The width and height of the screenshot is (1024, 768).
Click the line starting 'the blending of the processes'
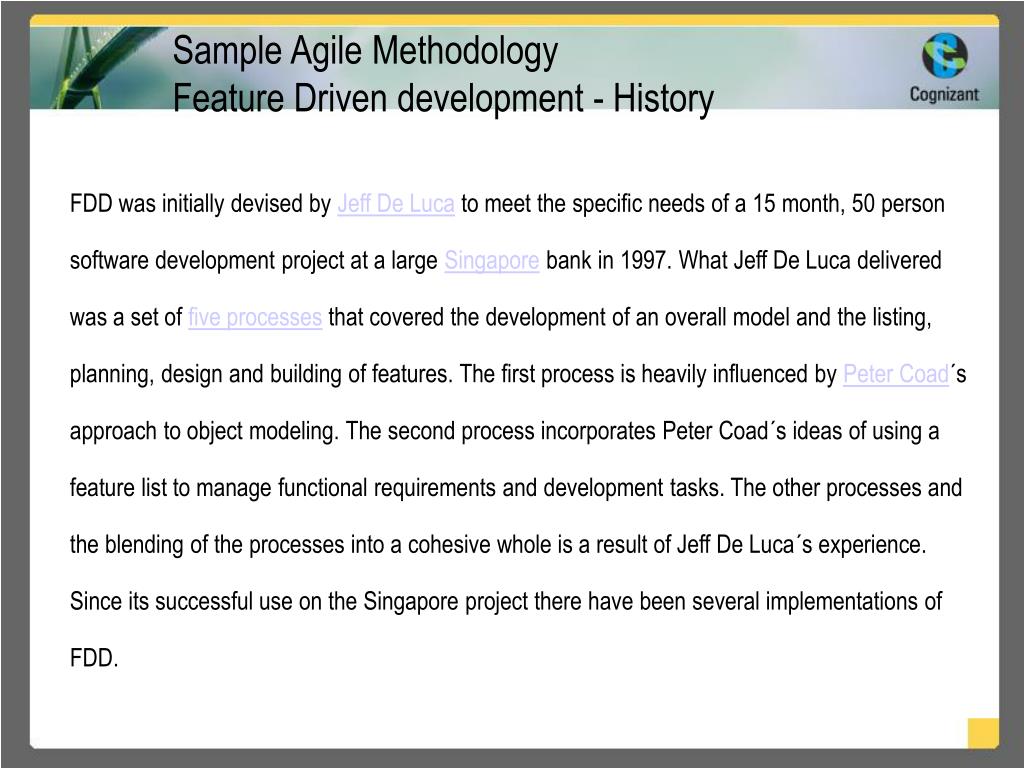[x=498, y=545]
